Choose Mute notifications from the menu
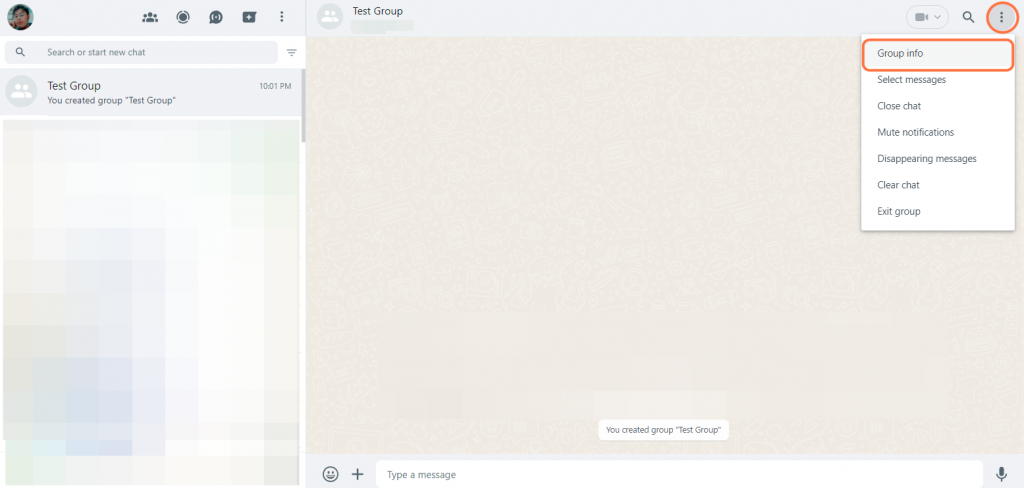Screen dimensions: 1024x488 click(938, 132)
